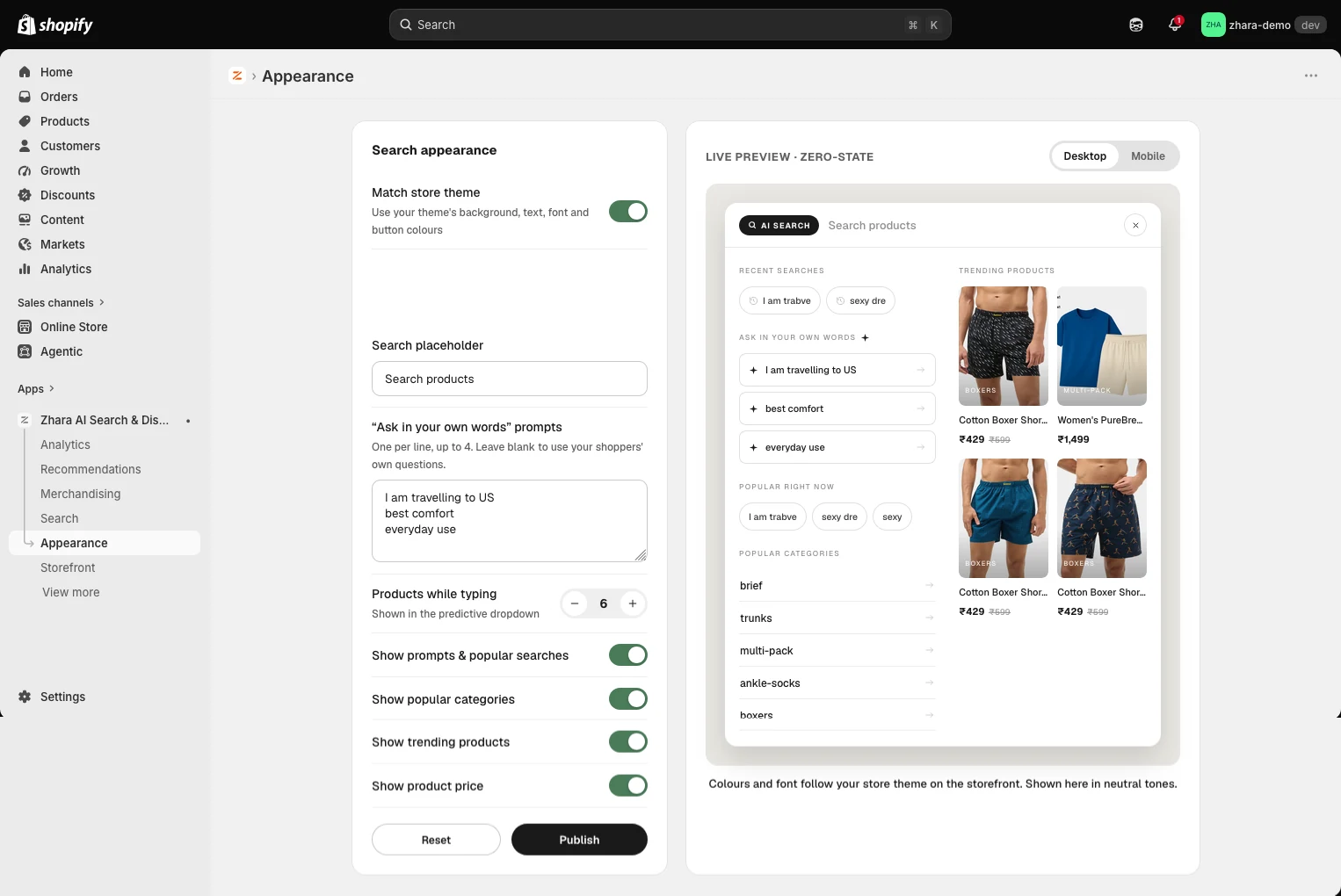The height and width of the screenshot is (896, 1341).
Task: Toggle Match store theme switch
Action: tap(628, 212)
